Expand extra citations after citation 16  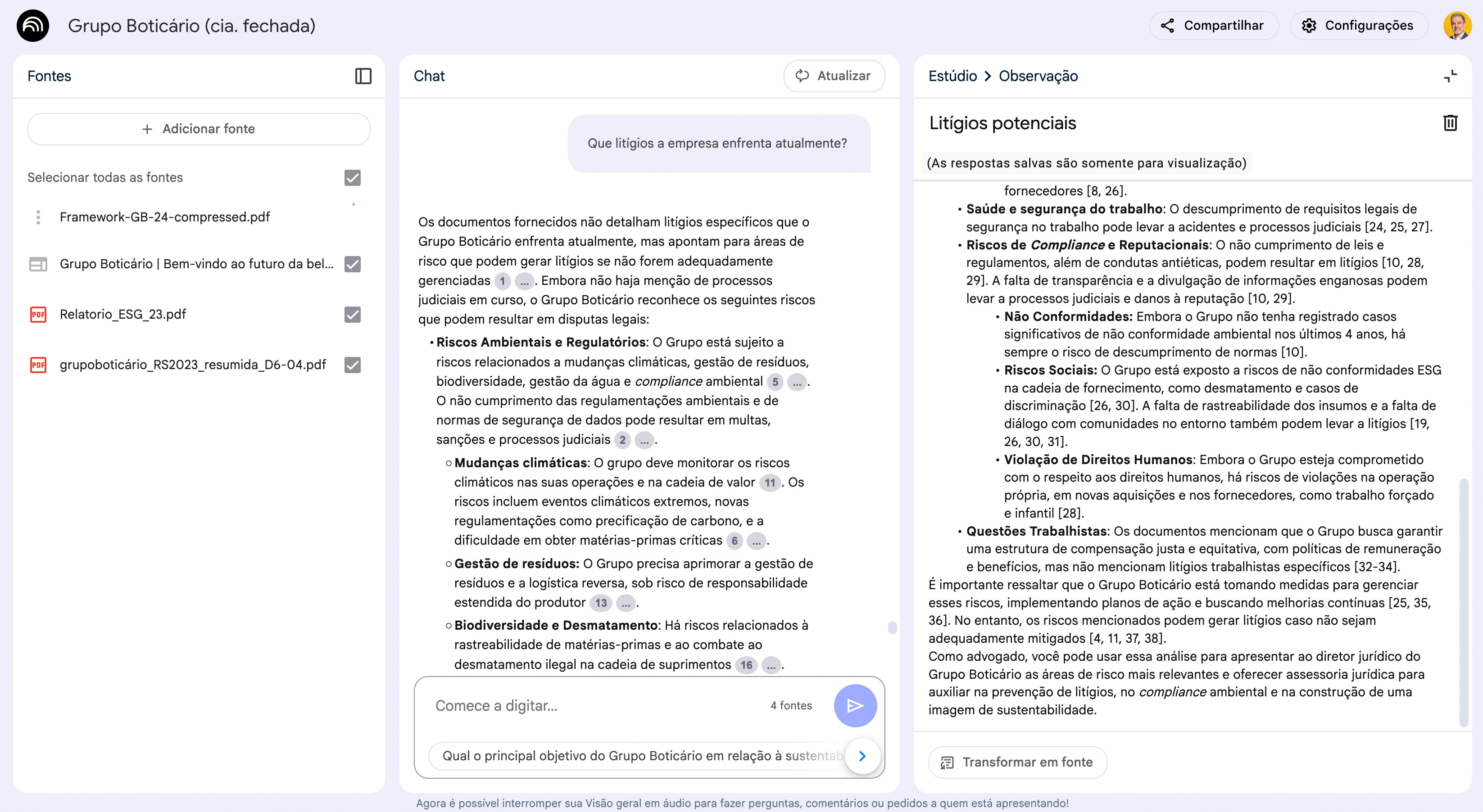click(771, 665)
